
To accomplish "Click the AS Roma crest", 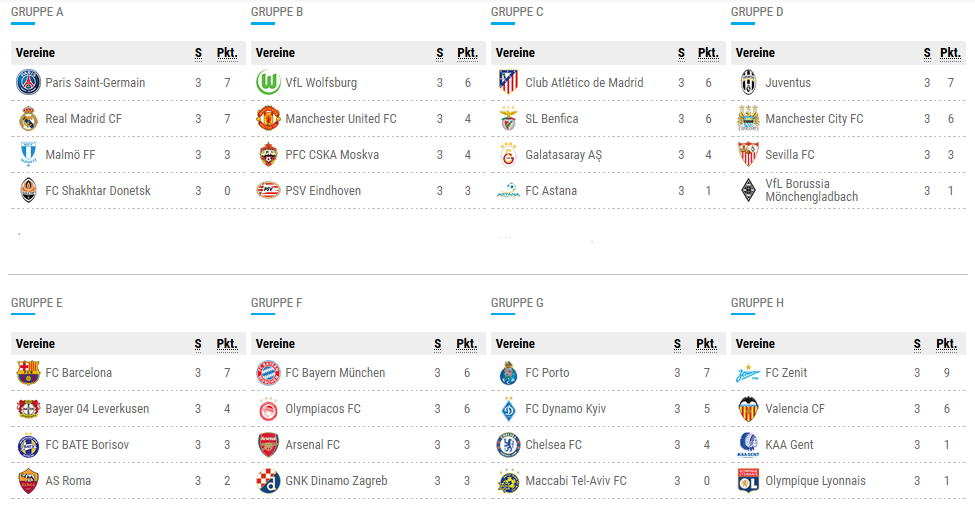I will coord(28,481).
